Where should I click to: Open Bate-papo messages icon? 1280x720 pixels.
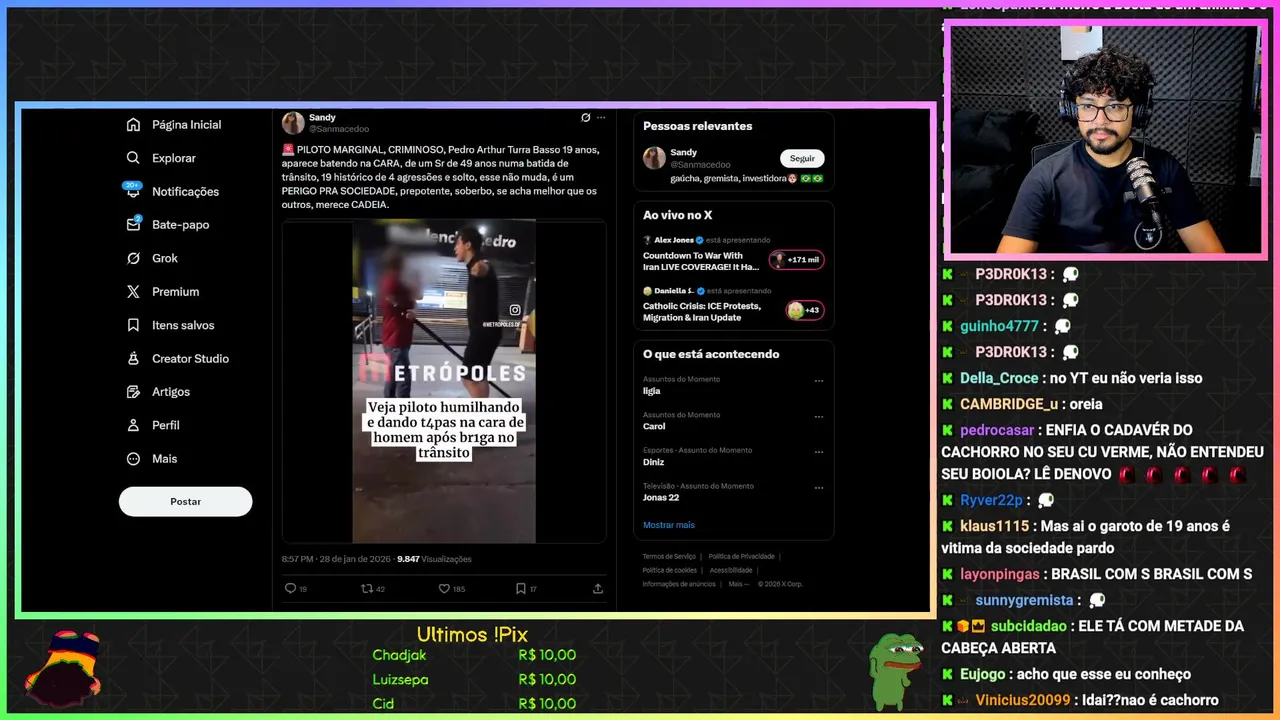(133, 225)
